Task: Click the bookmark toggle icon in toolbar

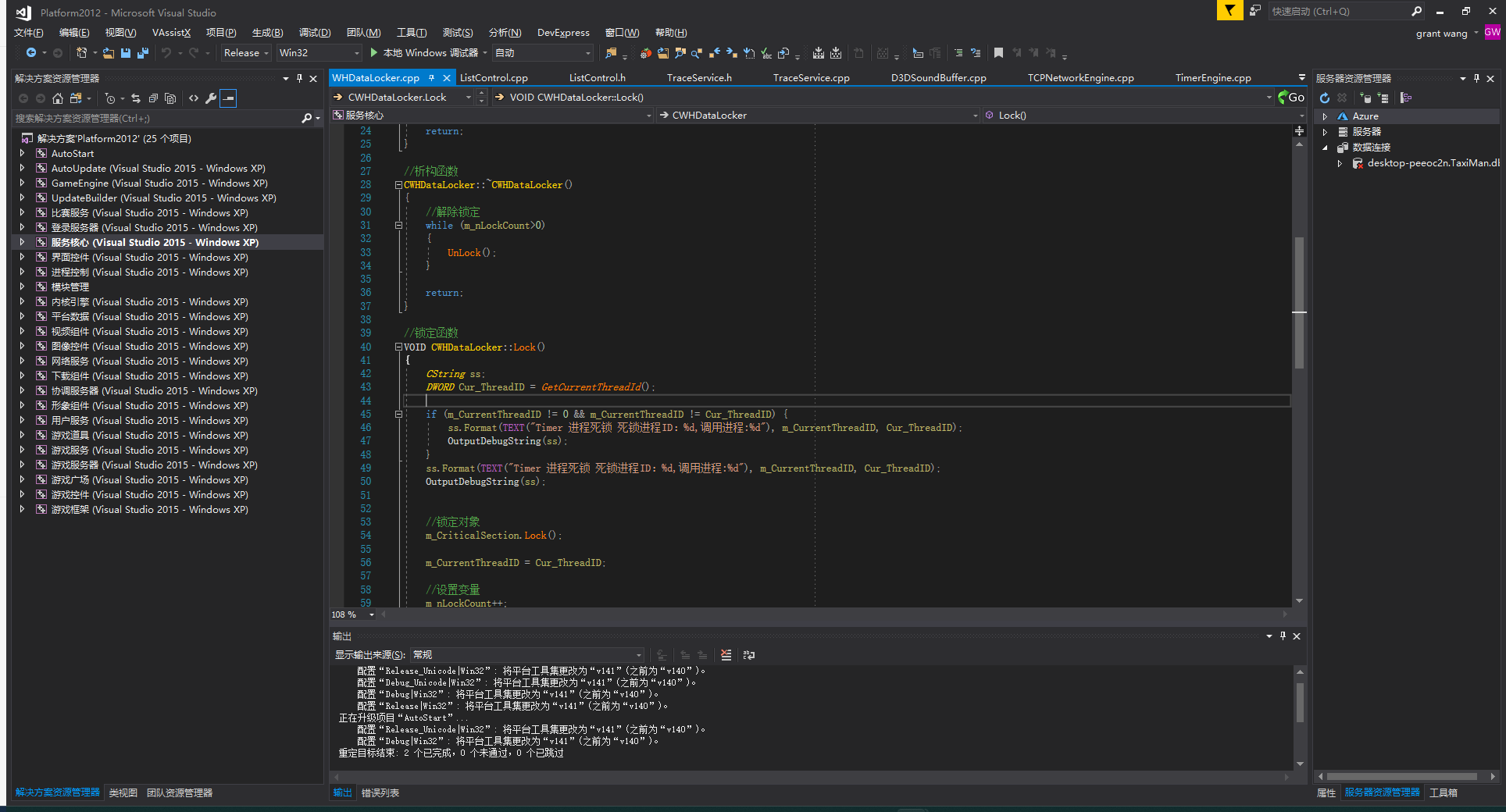Action: (x=998, y=53)
